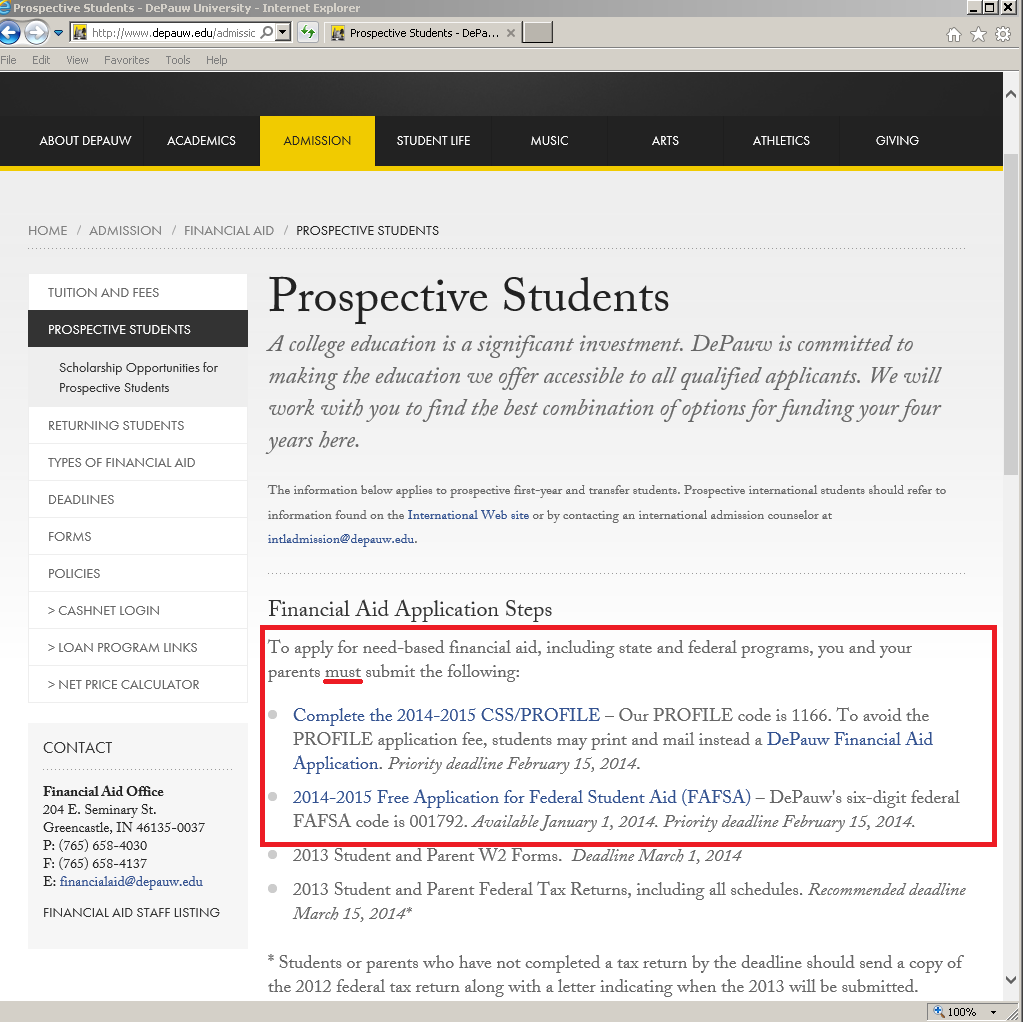This screenshot has height=1022, width=1023.
Task: Click the zoom magnifier icon in status bar
Action: (x=939, y=1011)
